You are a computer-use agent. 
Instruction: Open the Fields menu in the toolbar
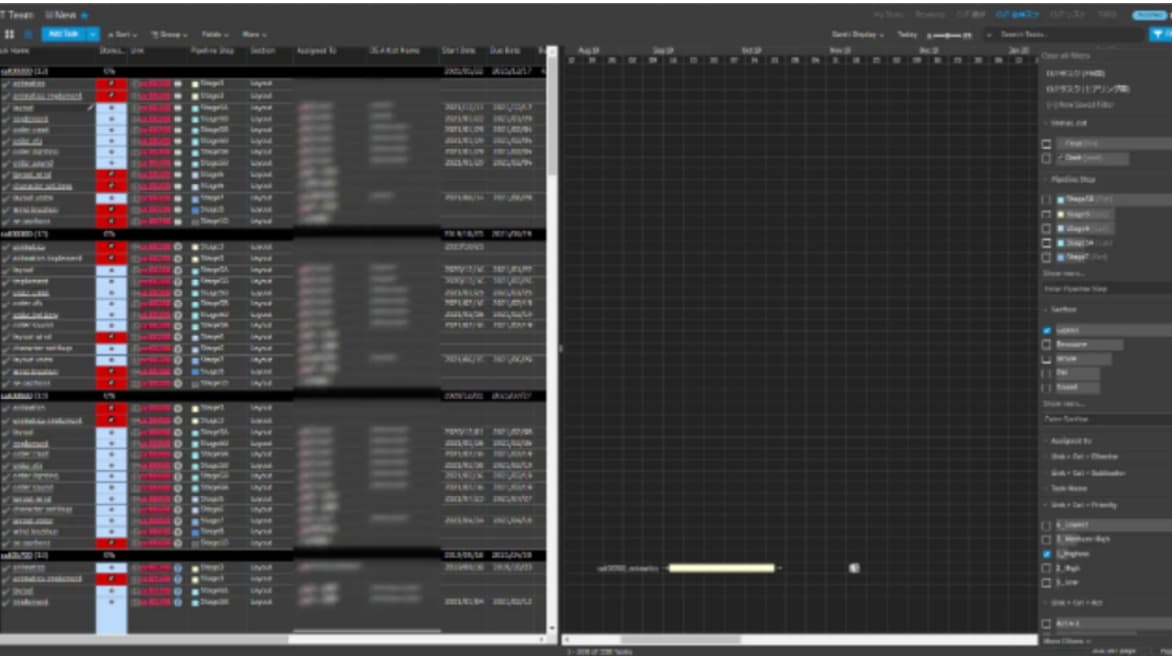coord(214,34)
